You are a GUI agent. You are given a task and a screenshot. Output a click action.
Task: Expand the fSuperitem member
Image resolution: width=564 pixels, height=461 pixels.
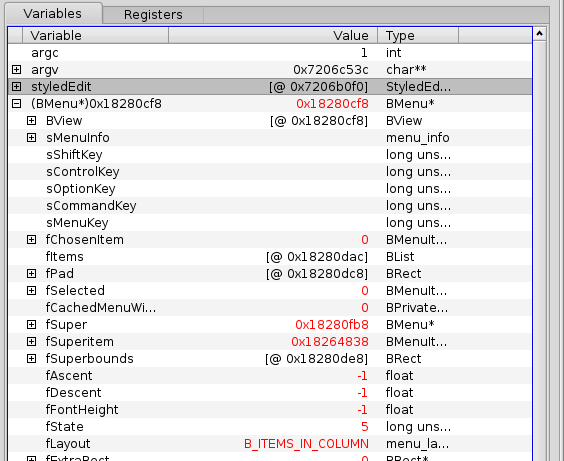pyautogui.click(x=32, y=341)
